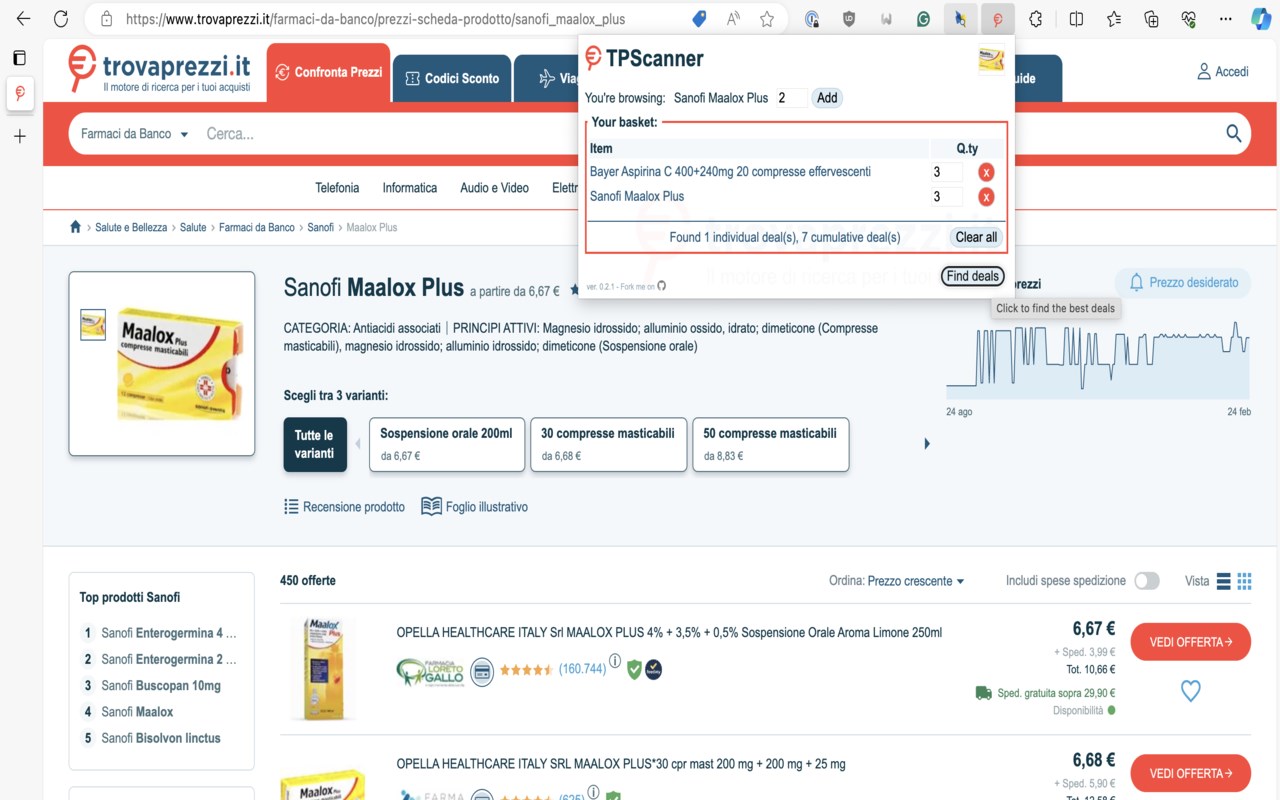Select Tutte le varianti option

pyautogui.click(x=315, y=444)
